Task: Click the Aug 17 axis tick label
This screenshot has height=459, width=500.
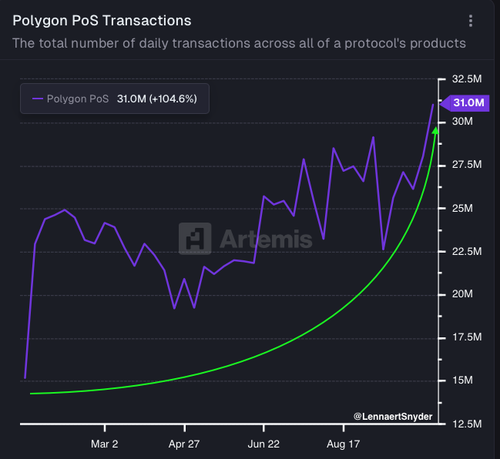Action: tap(343, 444)
